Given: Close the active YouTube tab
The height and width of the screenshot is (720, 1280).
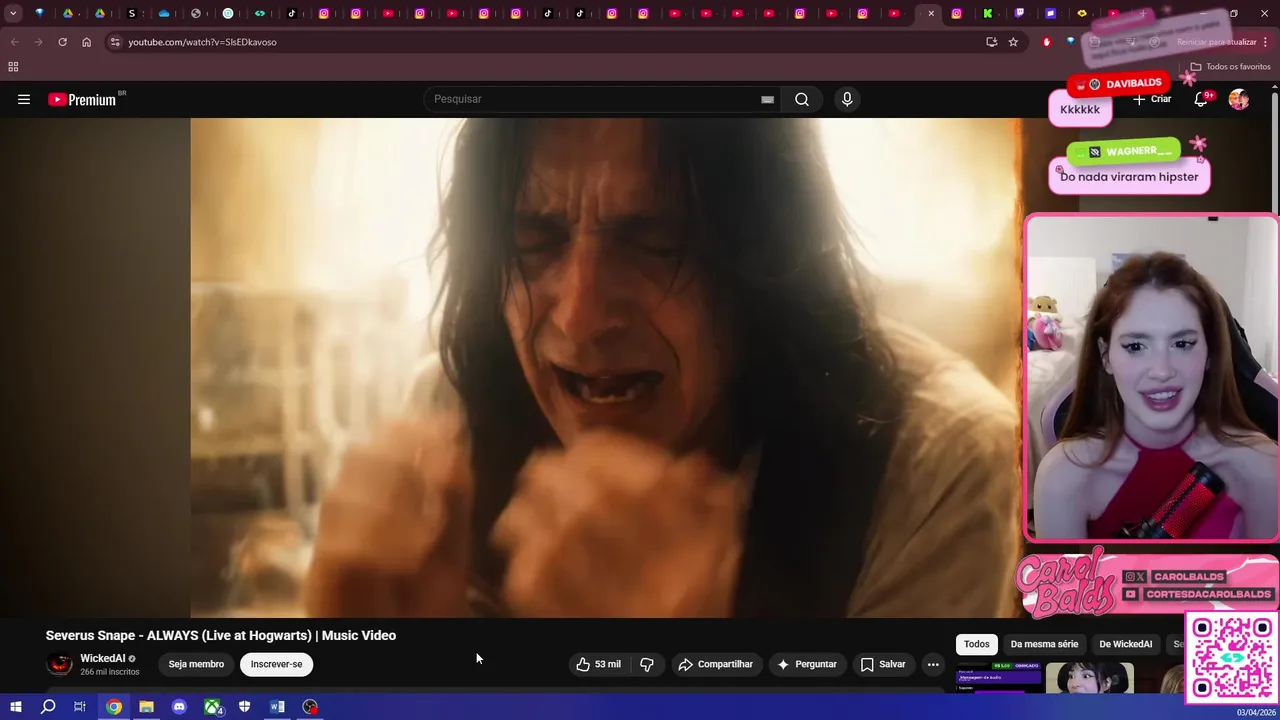Looking at the screenshot, I should pyautogui.click(x=931, y=13).
